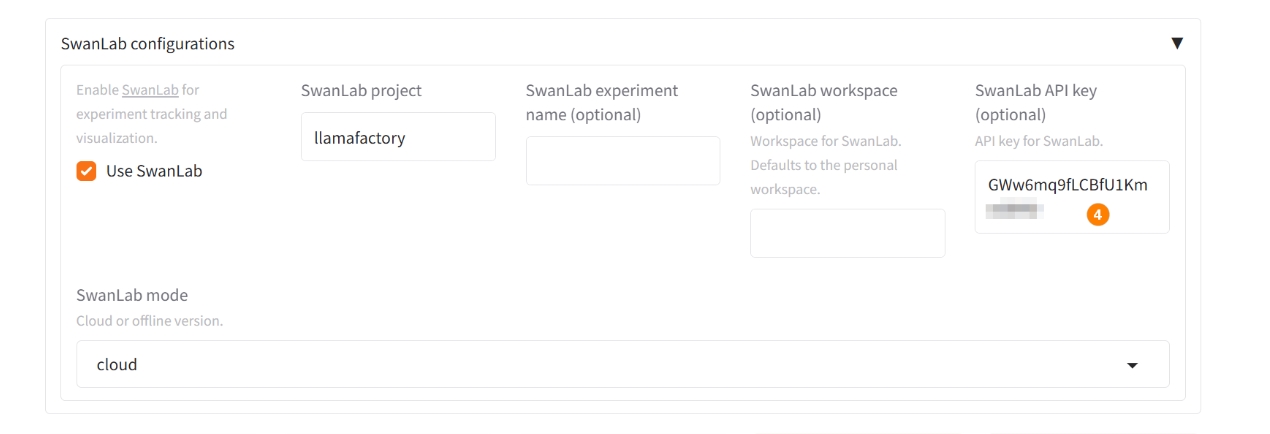Click the SwanLab experiment name (optional) label
The image size is (1270, 434).
tap(602, 102)
